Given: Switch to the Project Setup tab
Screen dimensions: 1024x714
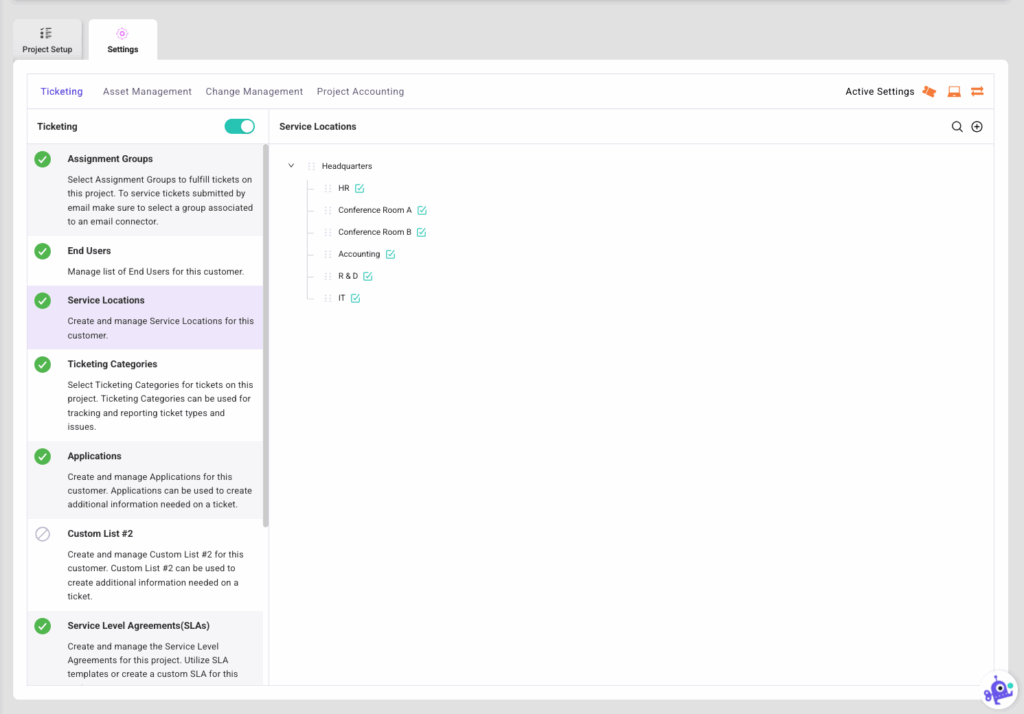Looking at the screenshot, I should click(47, 40).
